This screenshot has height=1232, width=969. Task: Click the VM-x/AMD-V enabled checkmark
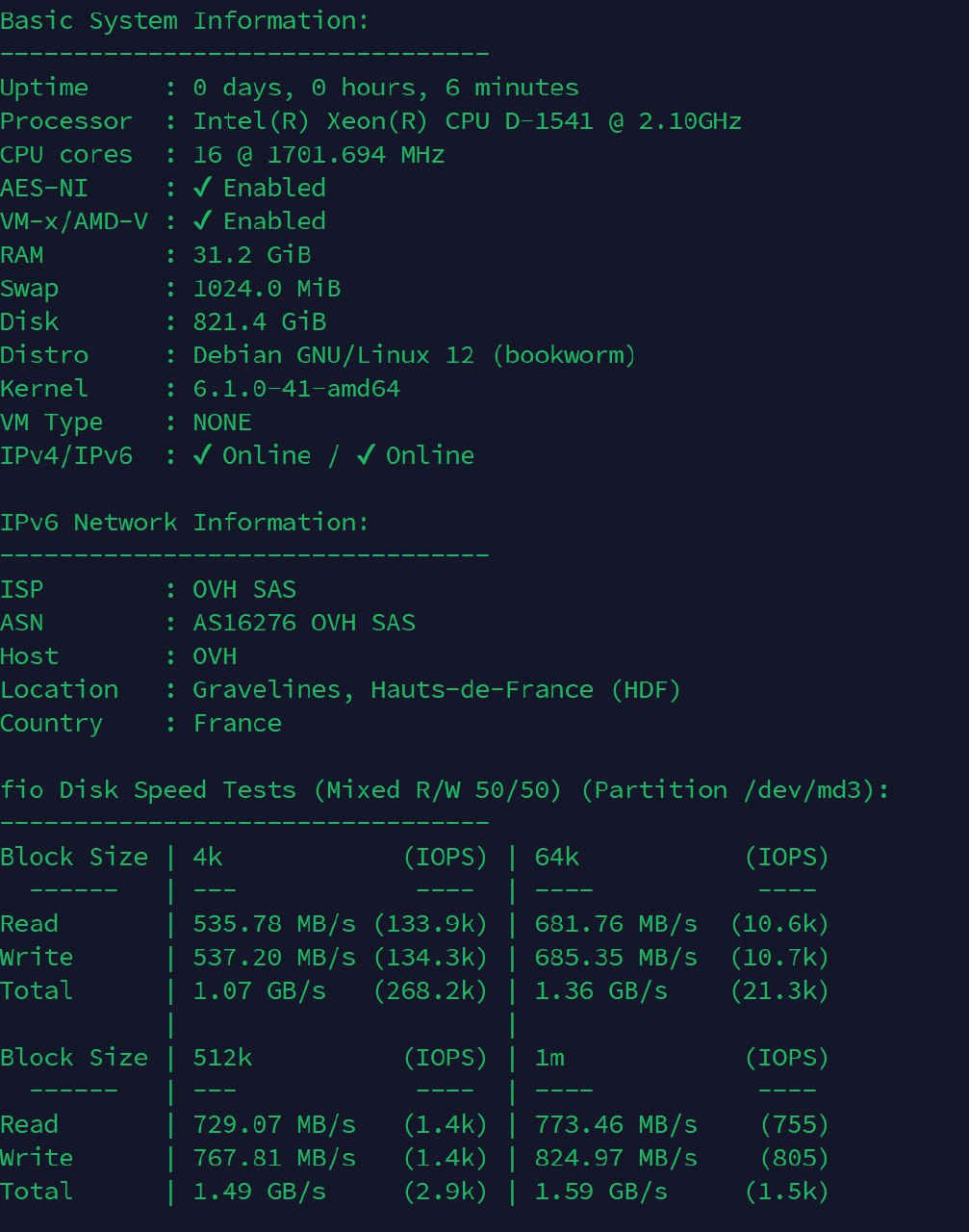click(x=202, y=221)
